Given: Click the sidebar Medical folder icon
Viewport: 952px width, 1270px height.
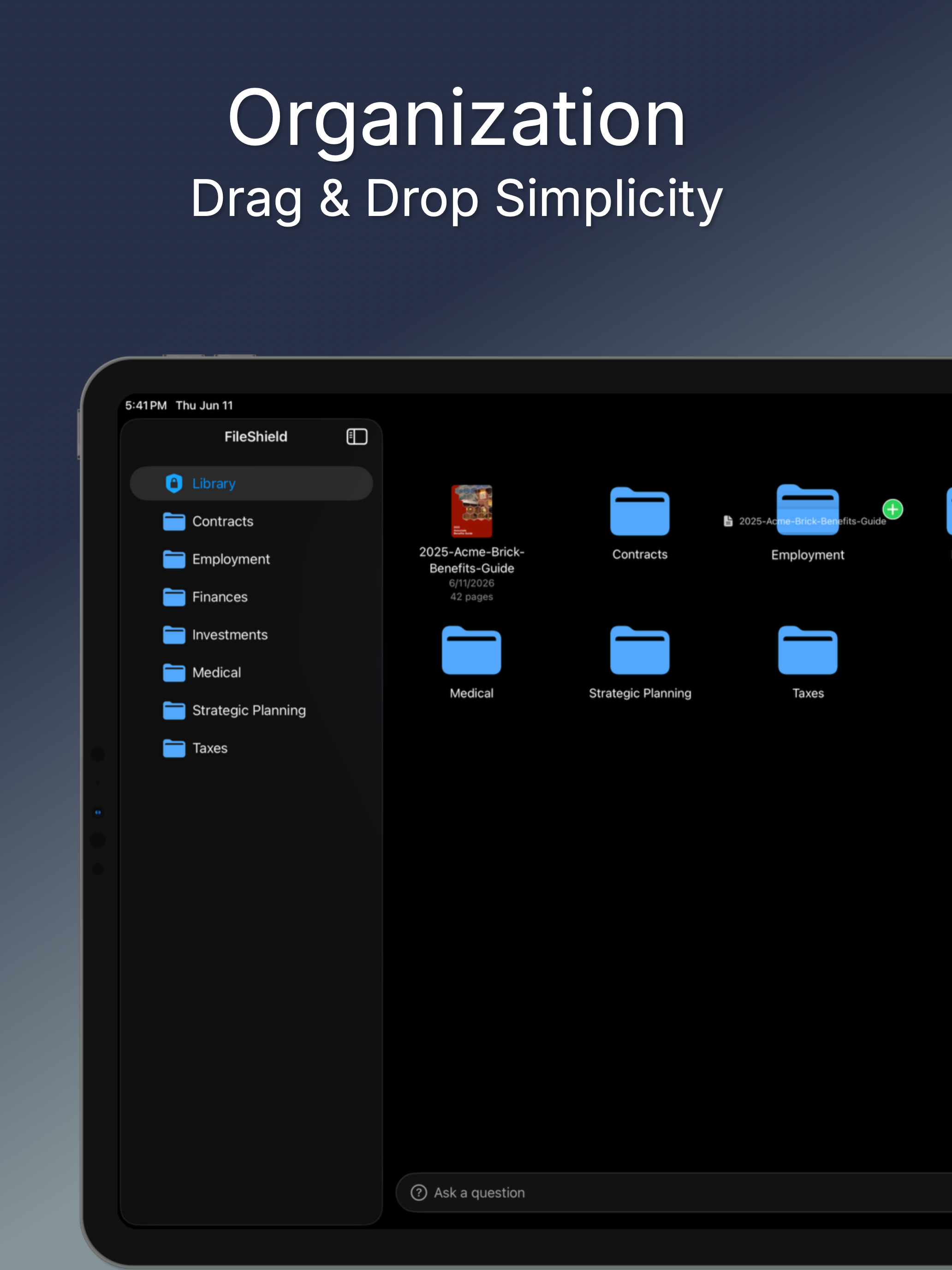Looking at the screenshot, I should pos(174,672).
